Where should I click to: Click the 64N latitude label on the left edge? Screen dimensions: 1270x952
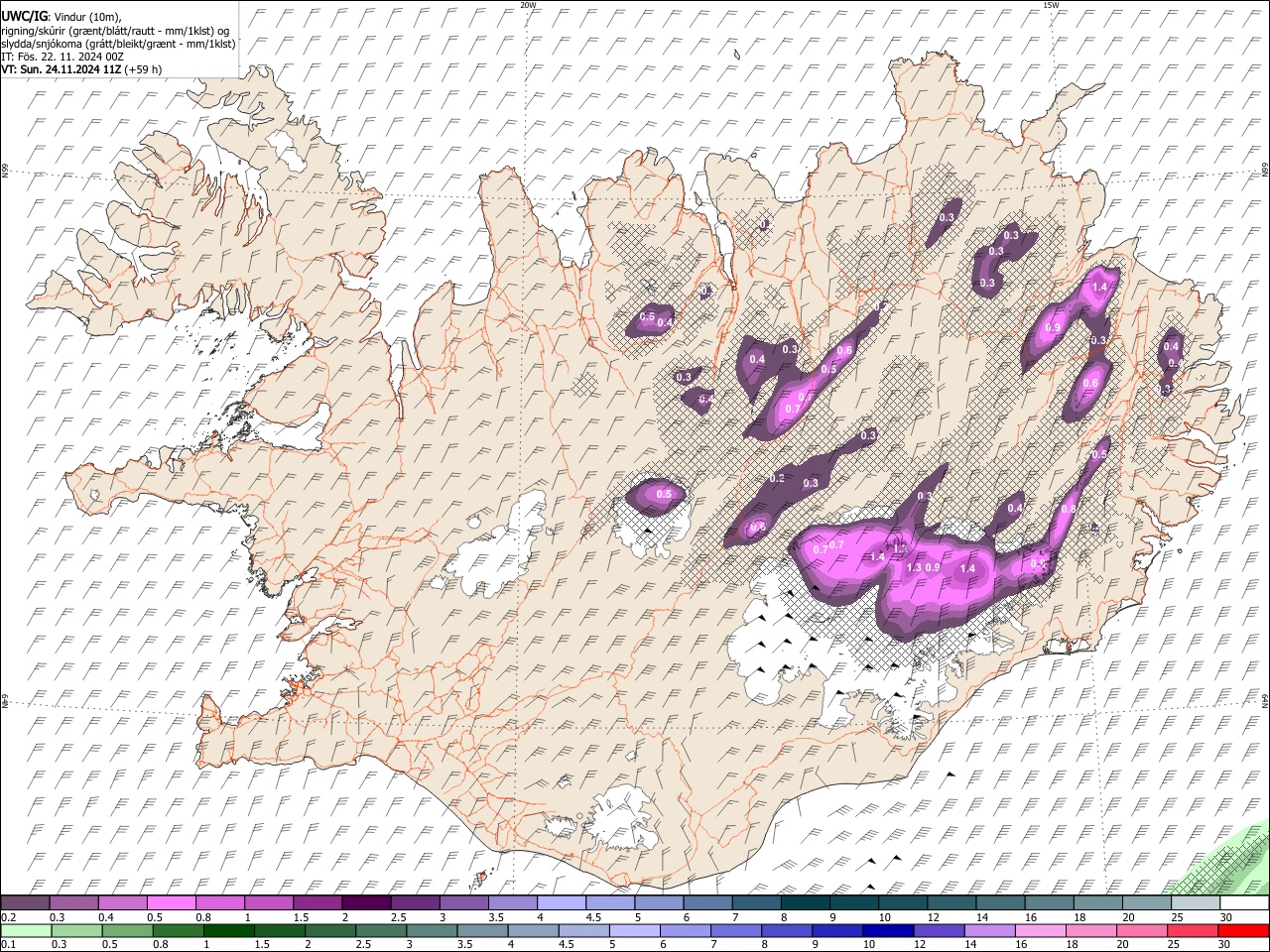coord(5,702)
